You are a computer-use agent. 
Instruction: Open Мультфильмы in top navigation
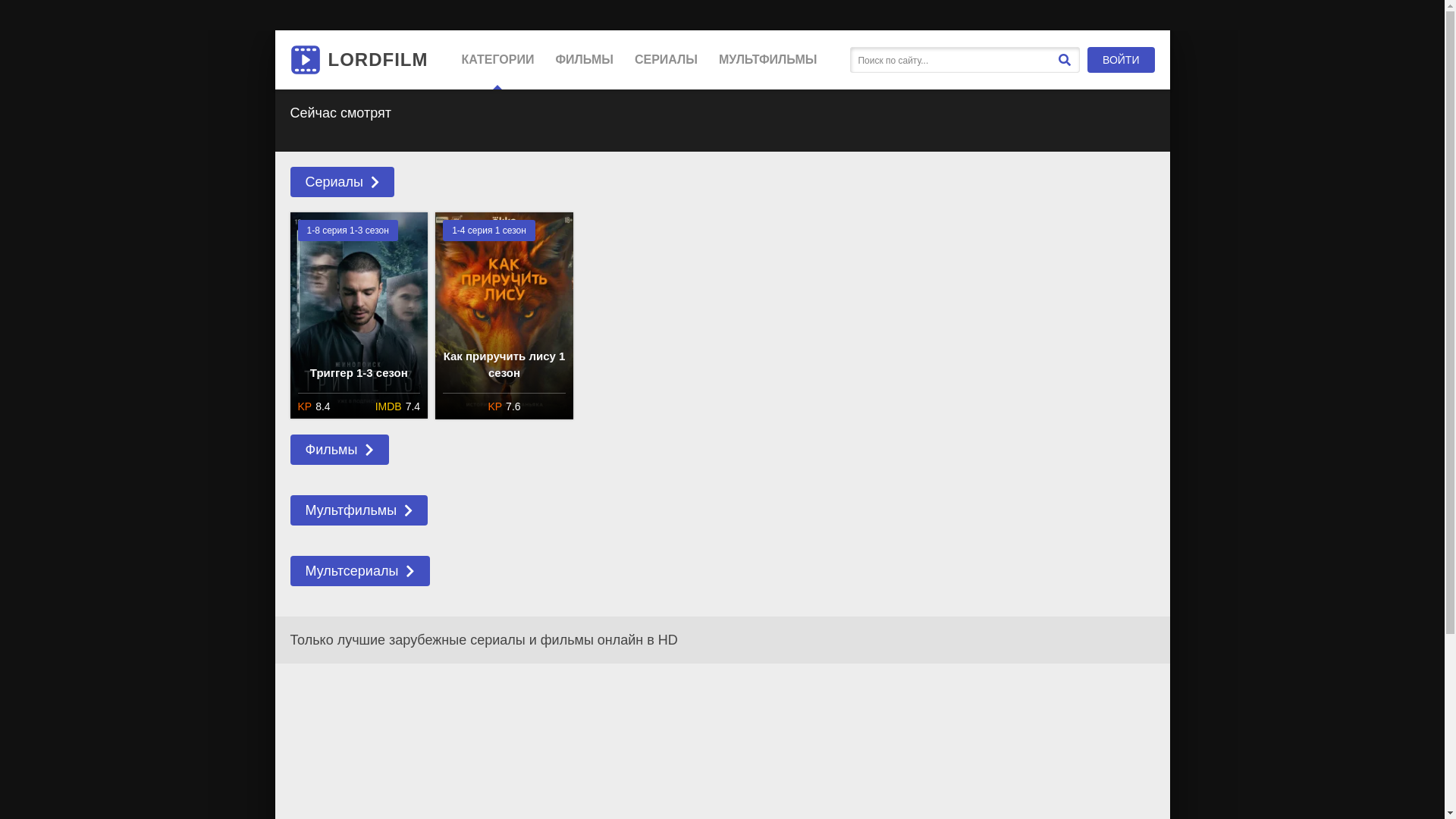pos(767,60)
